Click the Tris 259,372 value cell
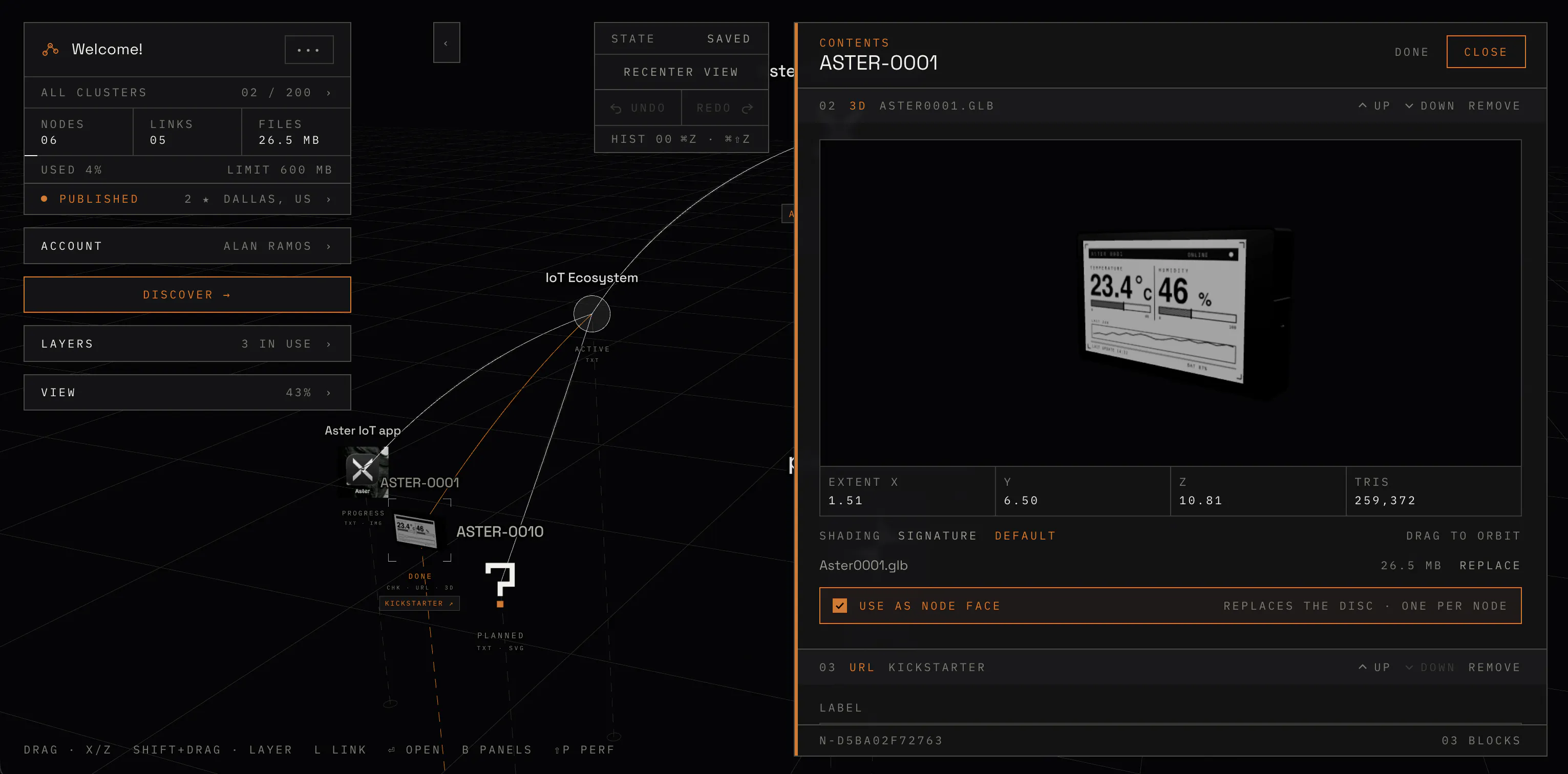 (x=1433, y=491)
